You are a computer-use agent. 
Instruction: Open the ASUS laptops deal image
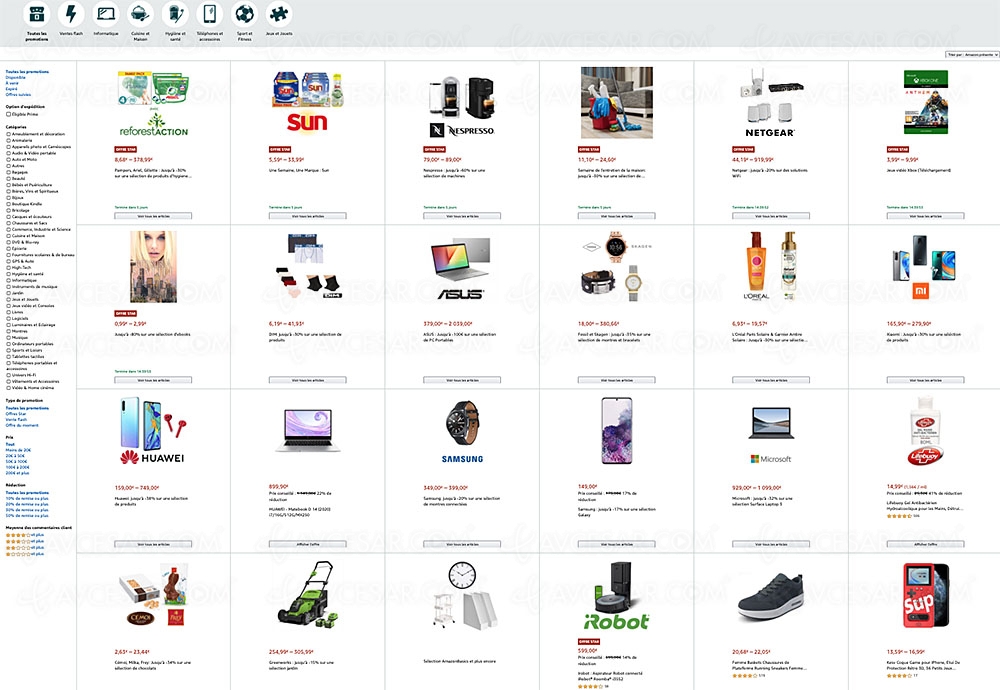click(x=462, y=268)
